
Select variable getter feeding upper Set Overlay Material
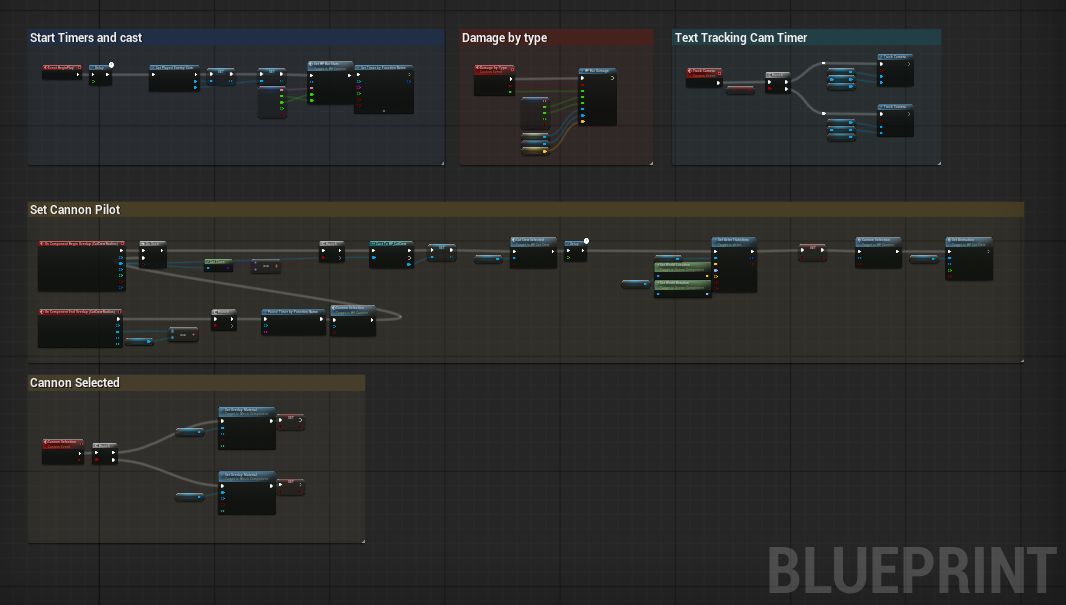[x=190, y=432]
